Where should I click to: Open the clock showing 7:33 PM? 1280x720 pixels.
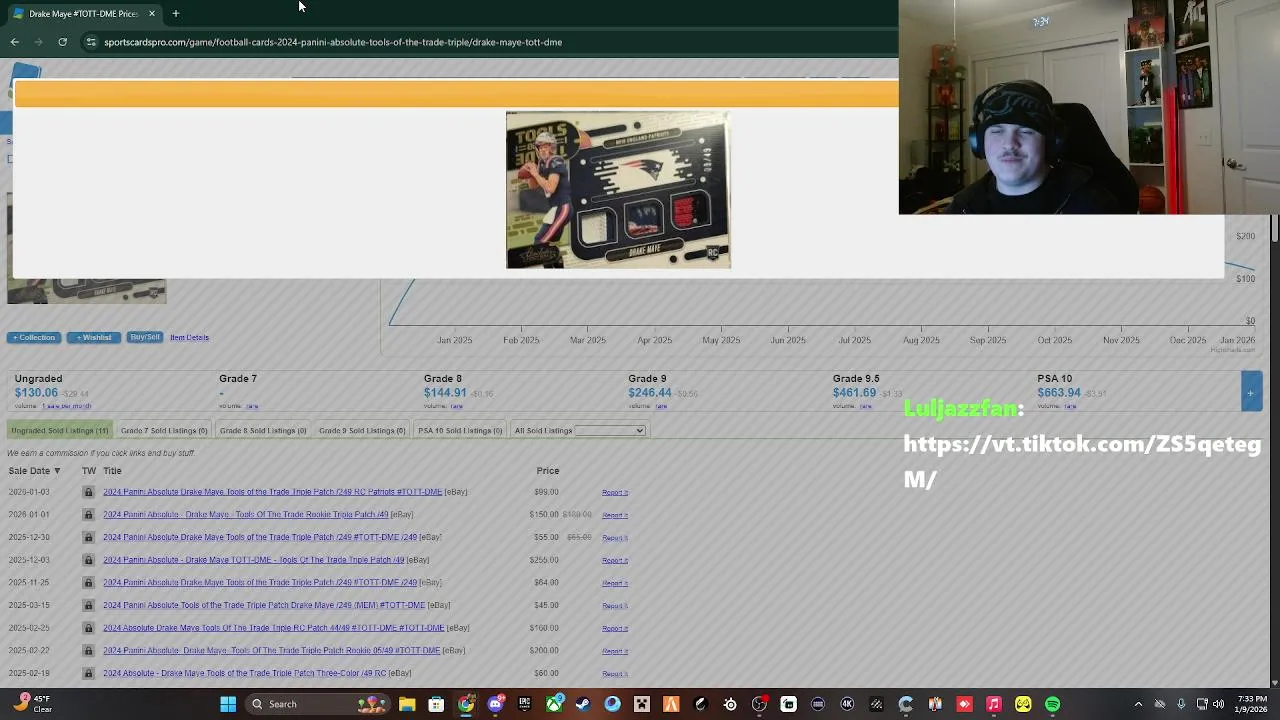1252,704
